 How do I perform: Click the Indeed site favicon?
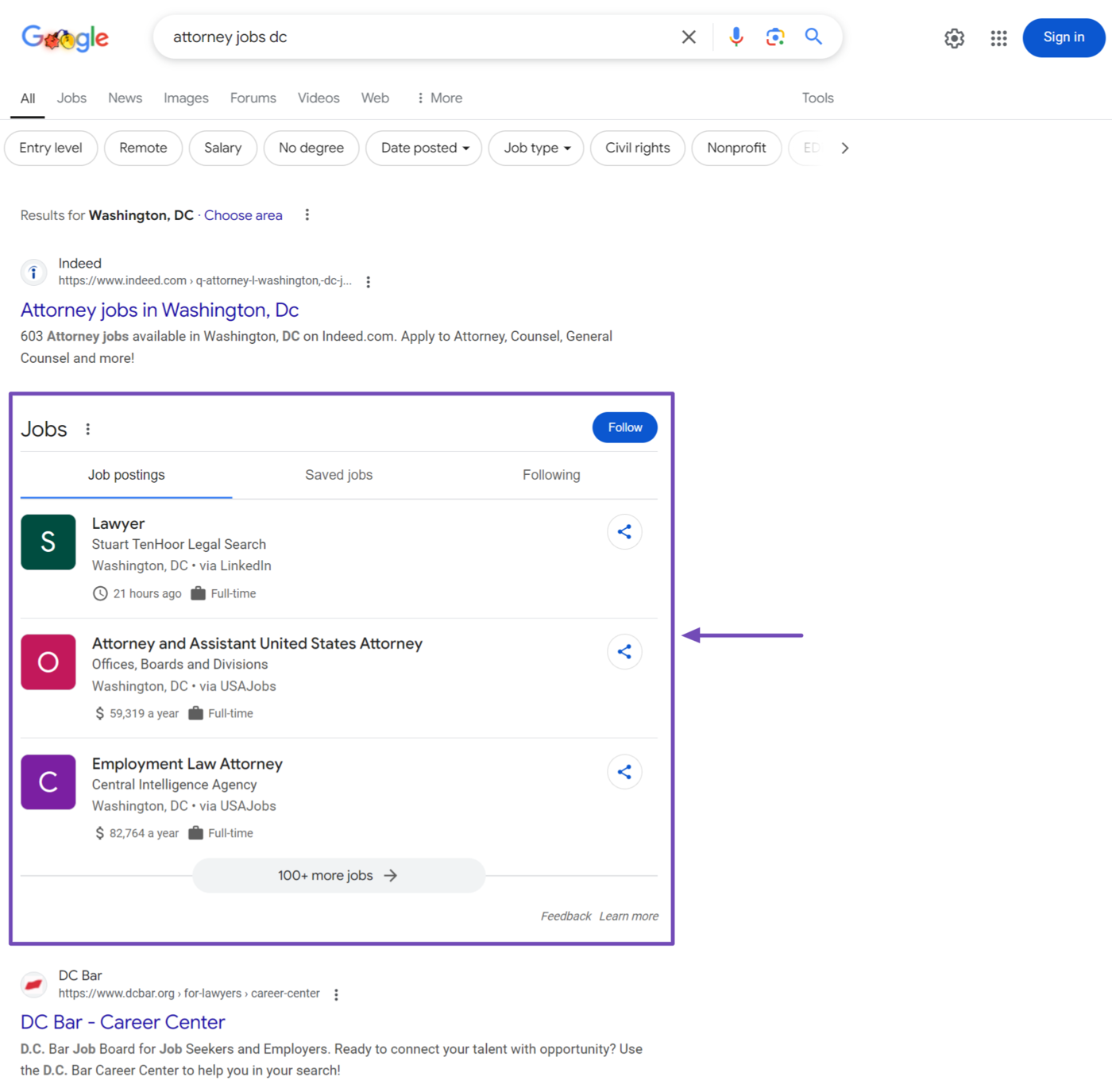point(33,272)
